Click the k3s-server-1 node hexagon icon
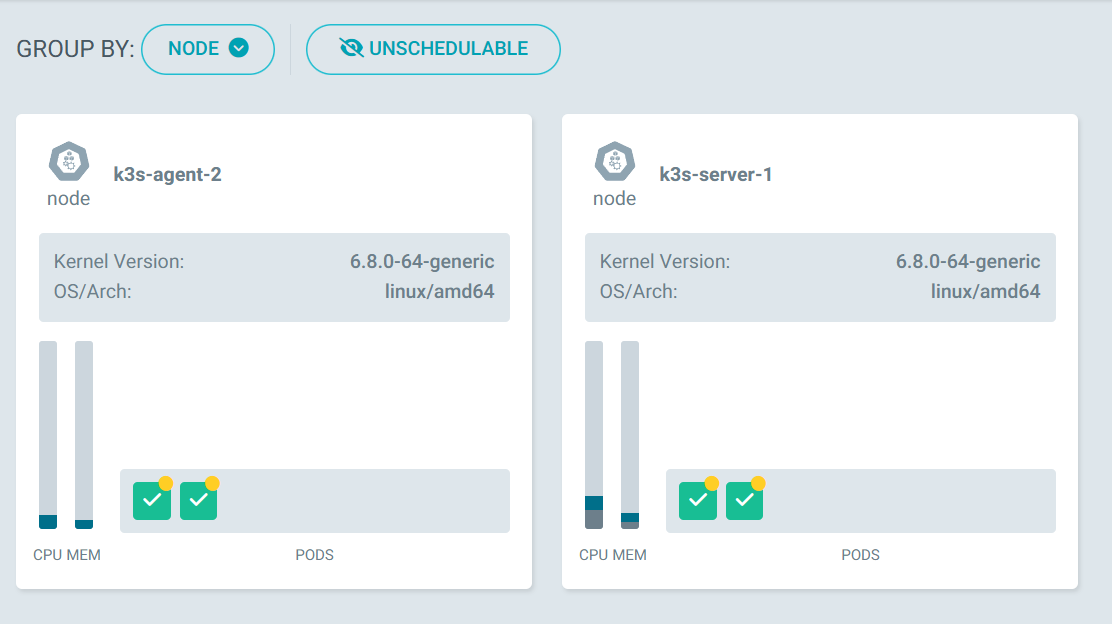Image resolution: width=1112 pixels, height=624 pixels. coord(615,162)
